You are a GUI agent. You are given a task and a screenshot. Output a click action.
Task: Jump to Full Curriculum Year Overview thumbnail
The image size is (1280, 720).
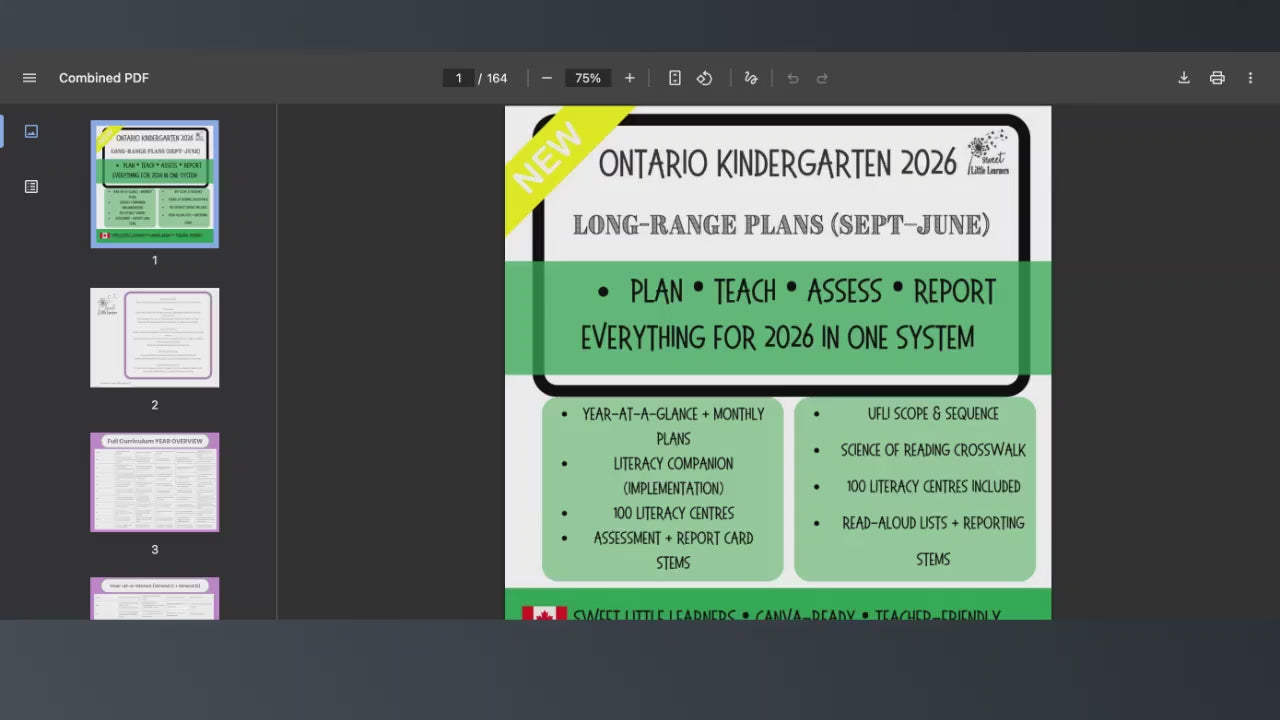pos(155,482)
